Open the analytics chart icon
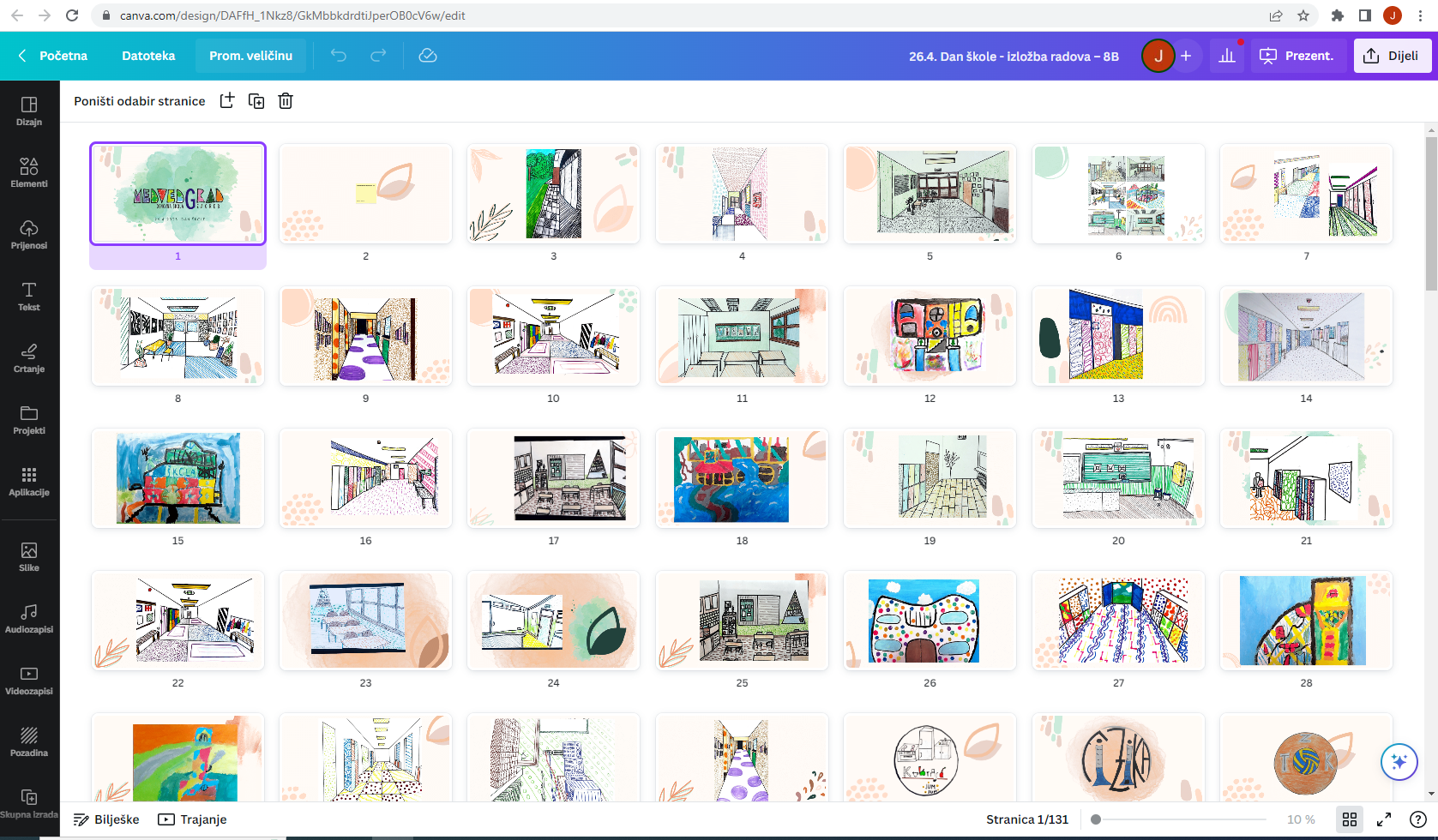The height and width of the screenshot is (840, 1438). tap(1227, 56)
